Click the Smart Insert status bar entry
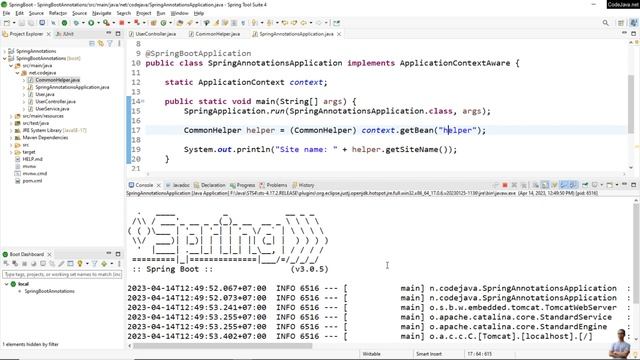Screen dimensions: 640x360 [x=429, y=354]
